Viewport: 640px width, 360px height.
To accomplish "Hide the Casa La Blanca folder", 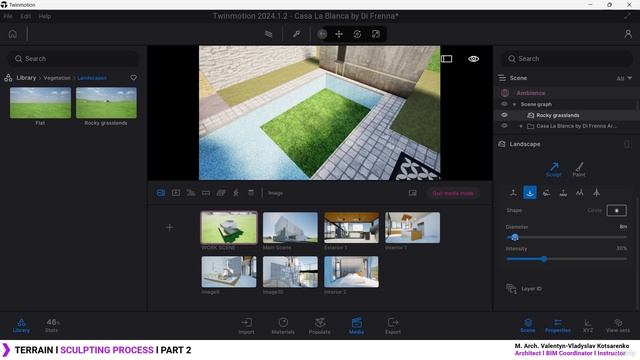I will [x=504, y=126].
